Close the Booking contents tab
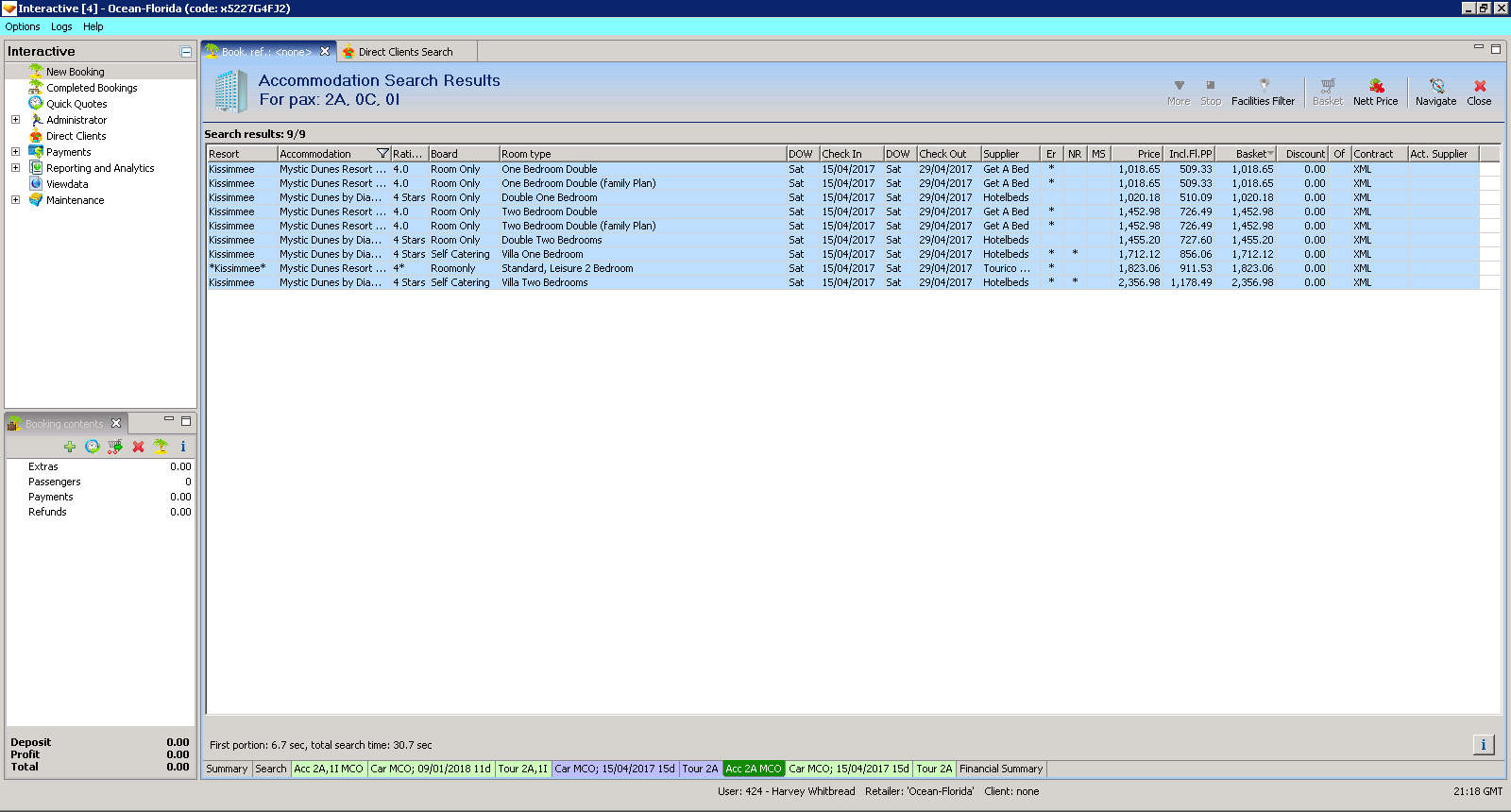The image size is (1511, 812). (x=116, y=423)
